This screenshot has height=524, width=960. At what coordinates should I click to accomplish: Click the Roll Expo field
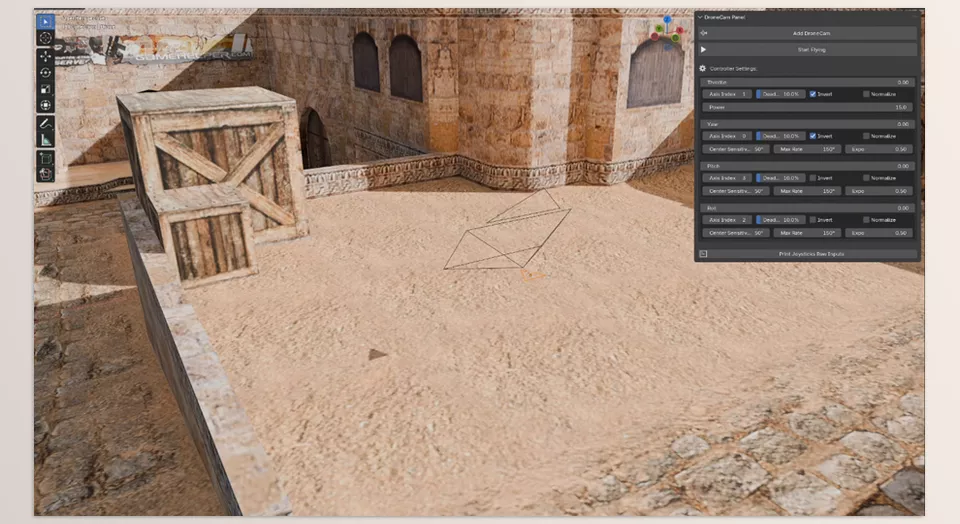(x=879, y=233)
